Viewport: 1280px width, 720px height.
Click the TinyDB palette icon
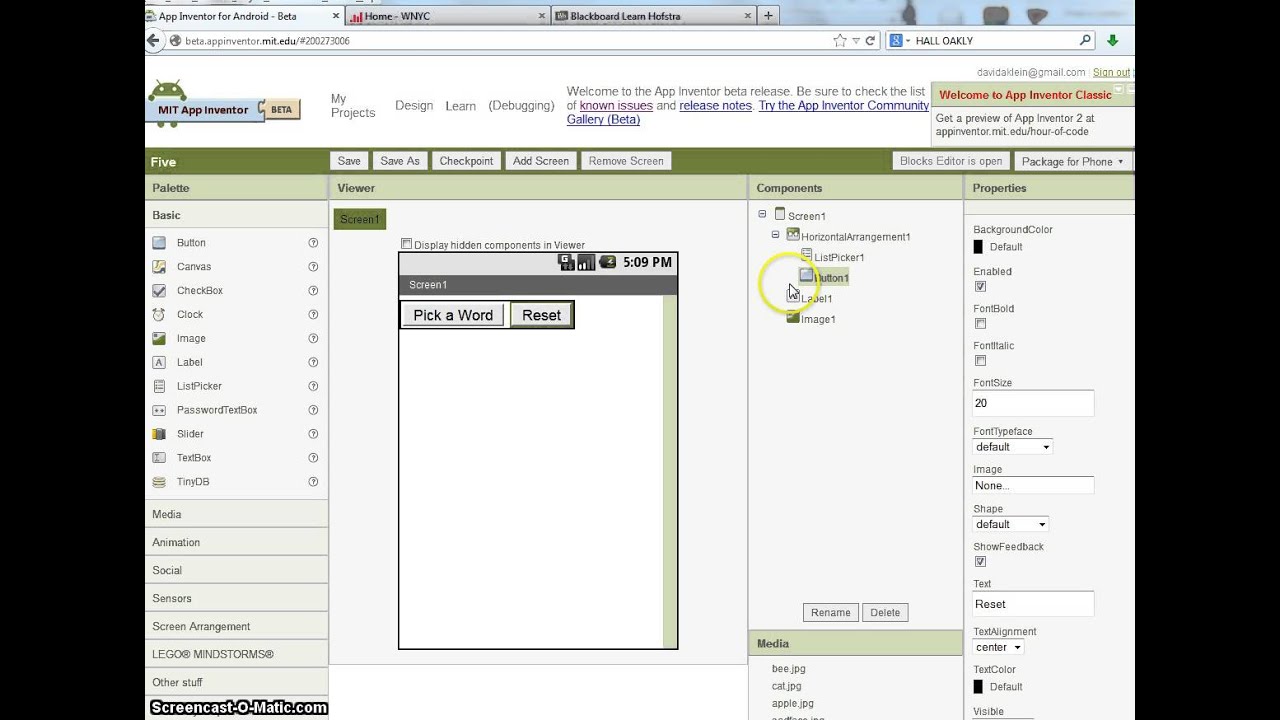(159, 482)
